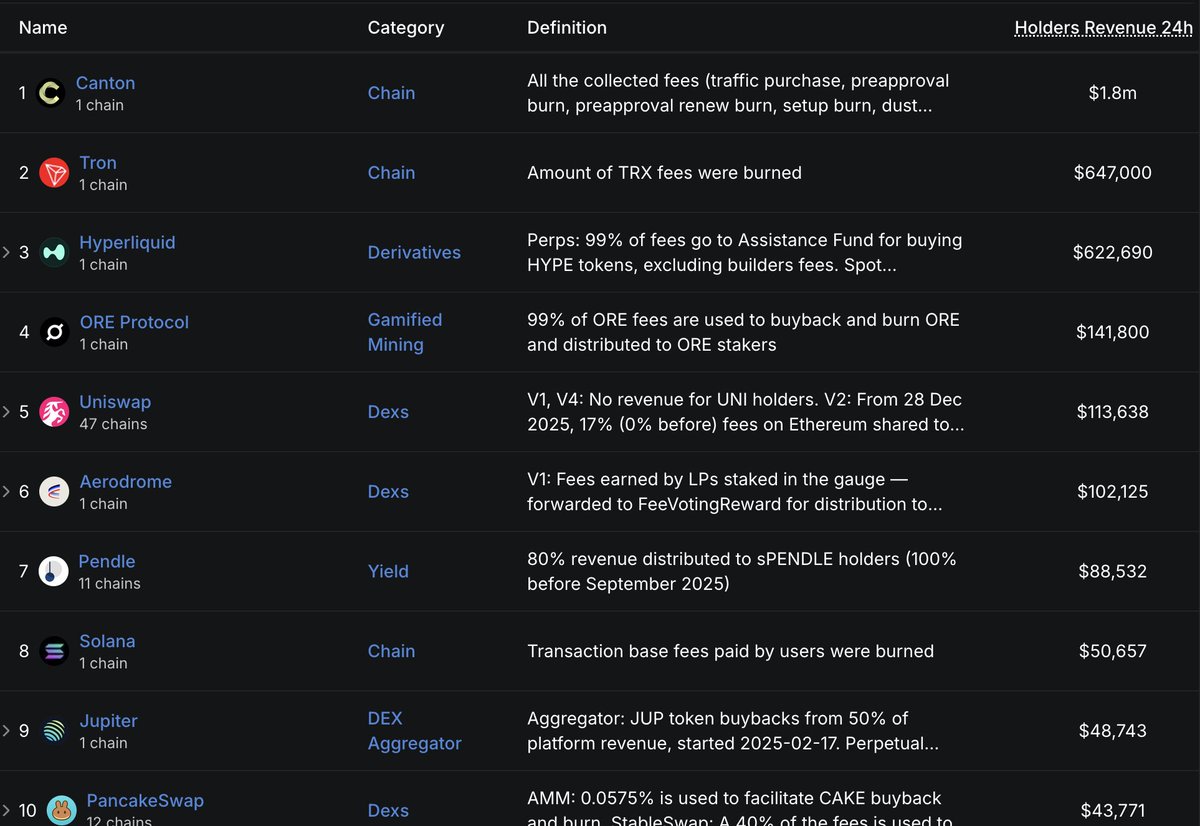Open Chain category in Solana row

coord(391,651)
